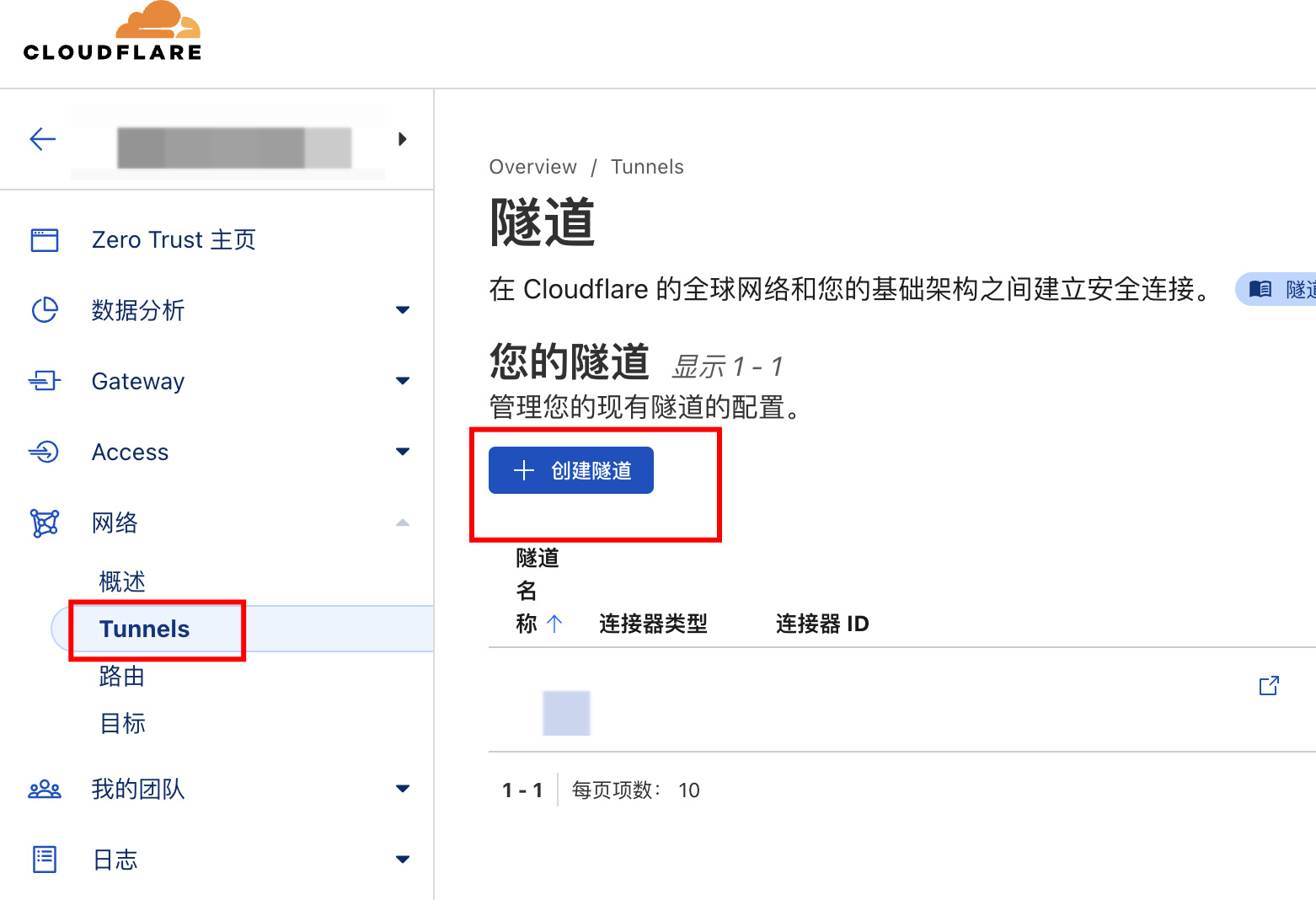Expand the Access dropdown arrow
The image size is (1316, 900).
coord(403,452)
